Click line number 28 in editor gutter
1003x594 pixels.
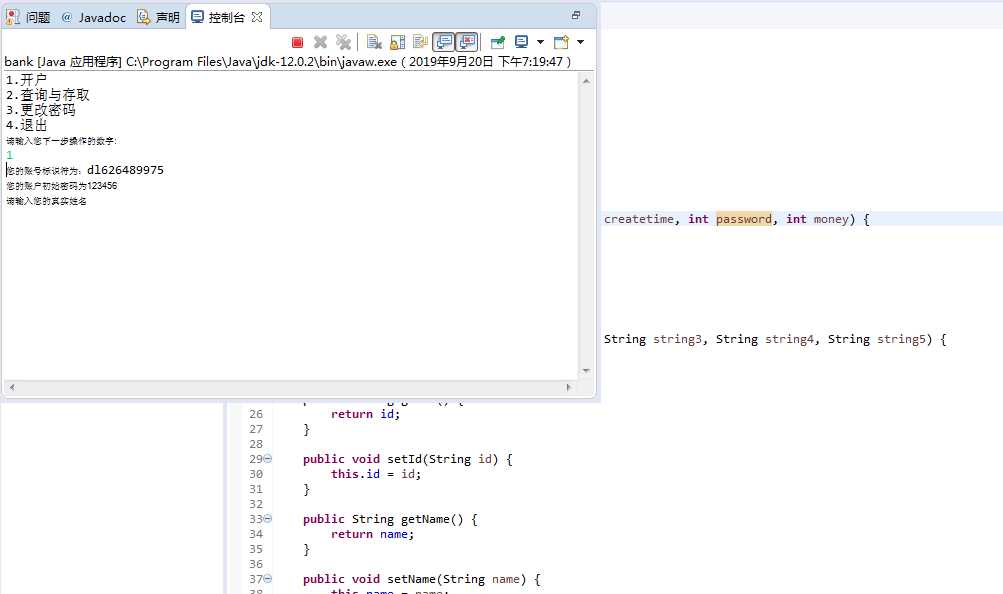click(256, 444)
